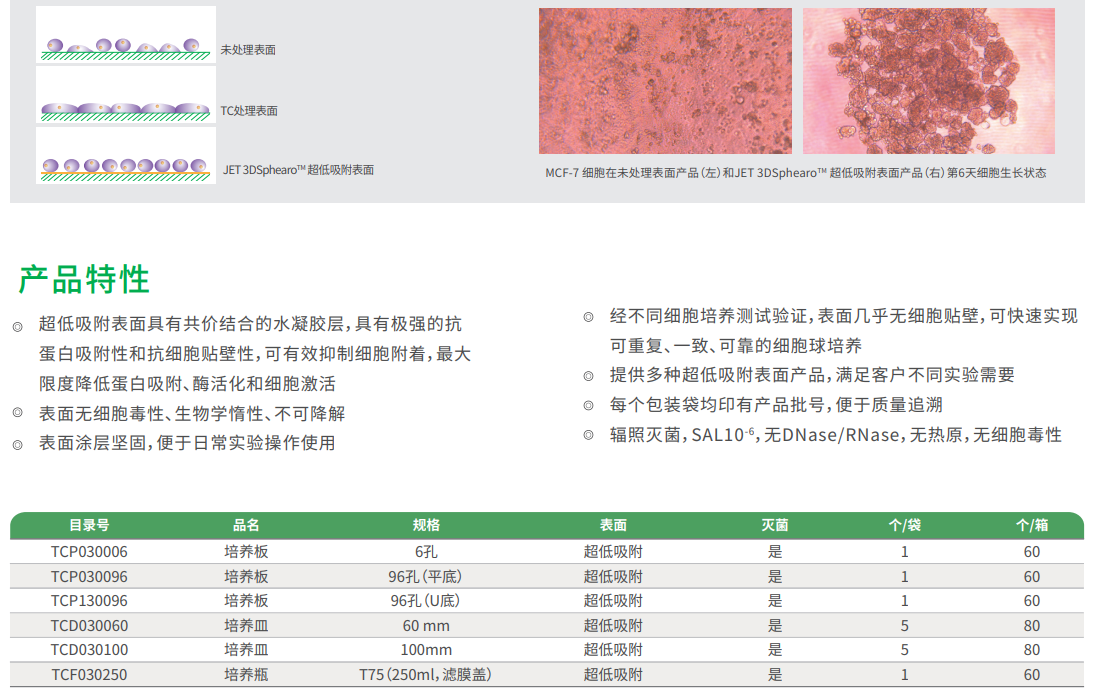Click catalog number TCP130096
1104x694 pixels.
pos(89,601)
